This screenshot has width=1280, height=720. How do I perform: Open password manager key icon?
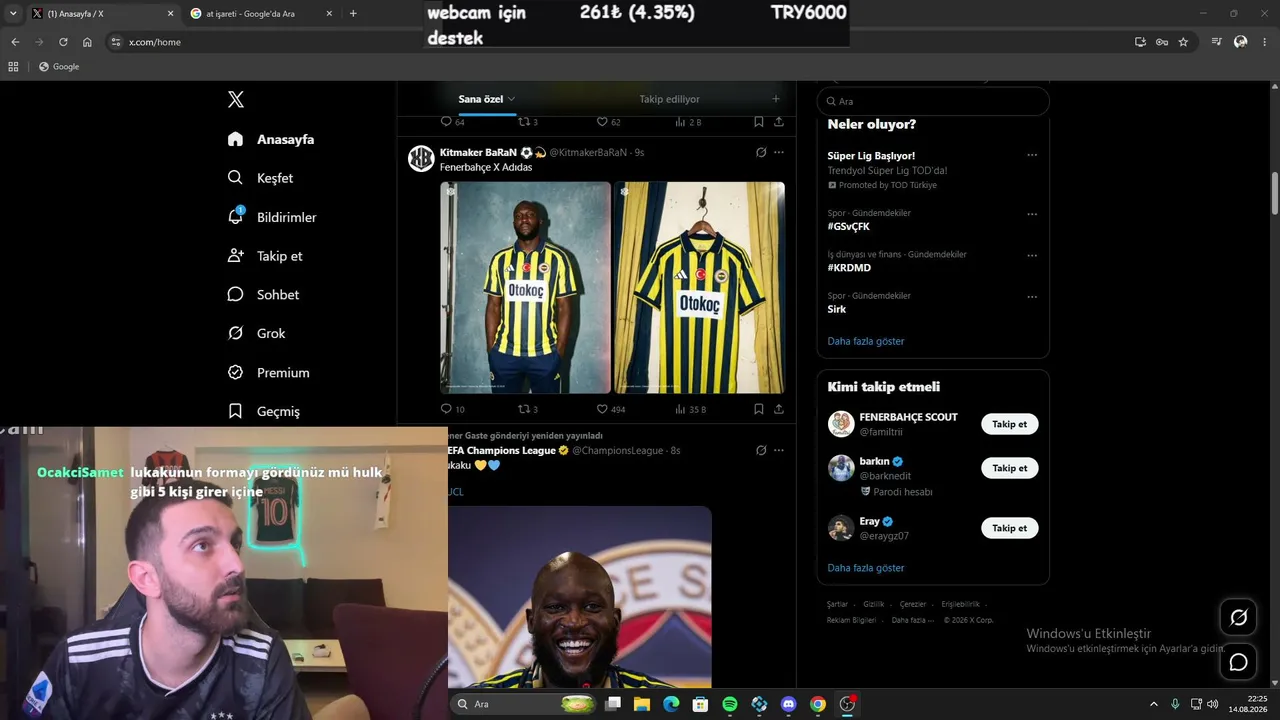click(1162, 42)
